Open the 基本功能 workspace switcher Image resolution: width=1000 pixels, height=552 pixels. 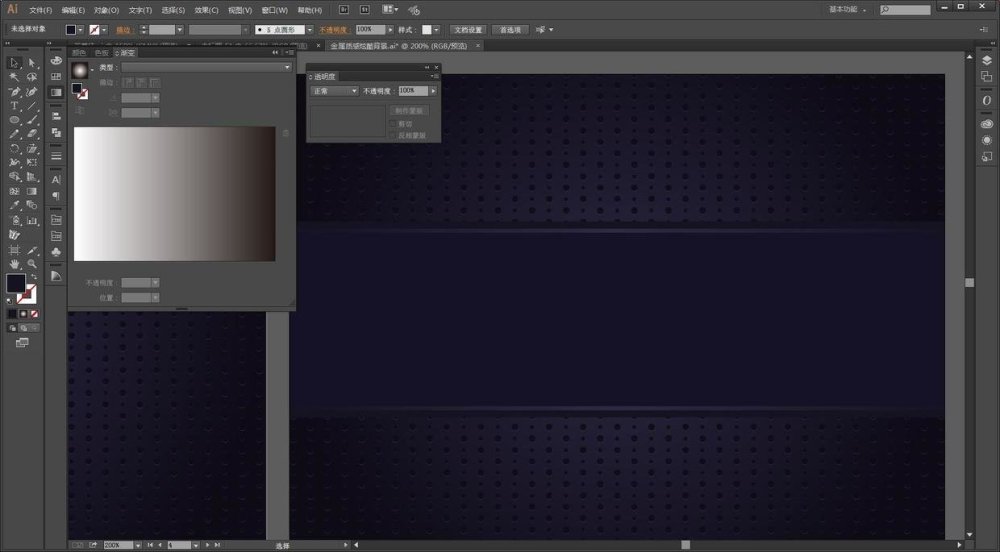coord(848,9)
